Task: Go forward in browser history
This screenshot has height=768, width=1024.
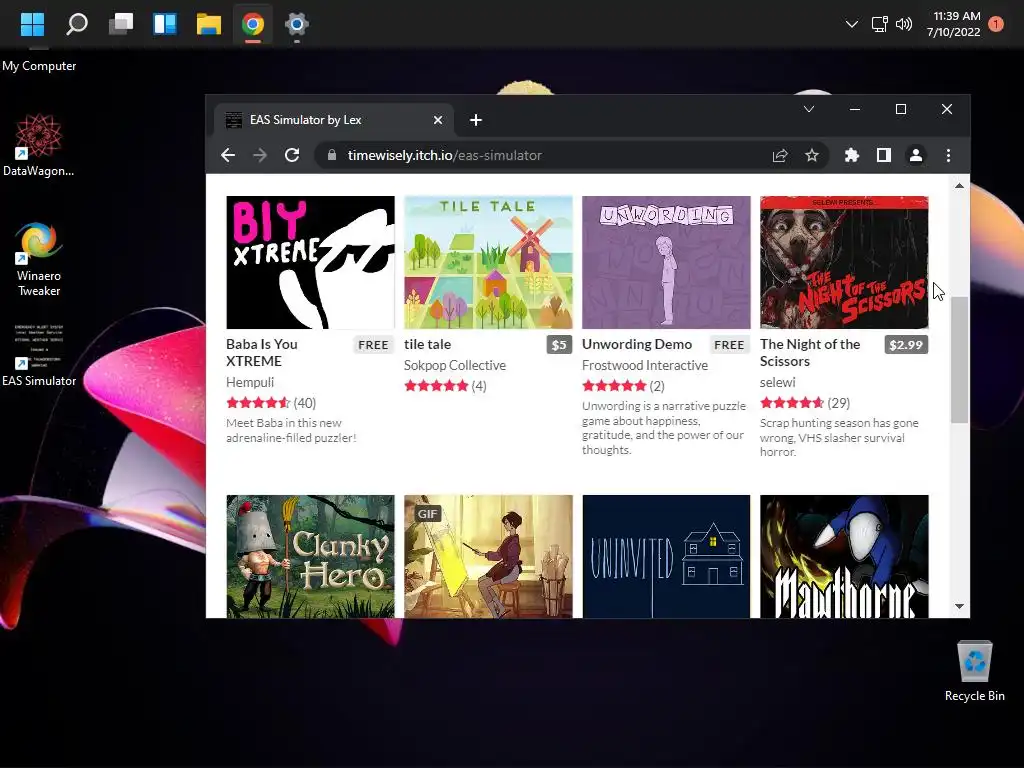Action: click(x=260, y=155)
